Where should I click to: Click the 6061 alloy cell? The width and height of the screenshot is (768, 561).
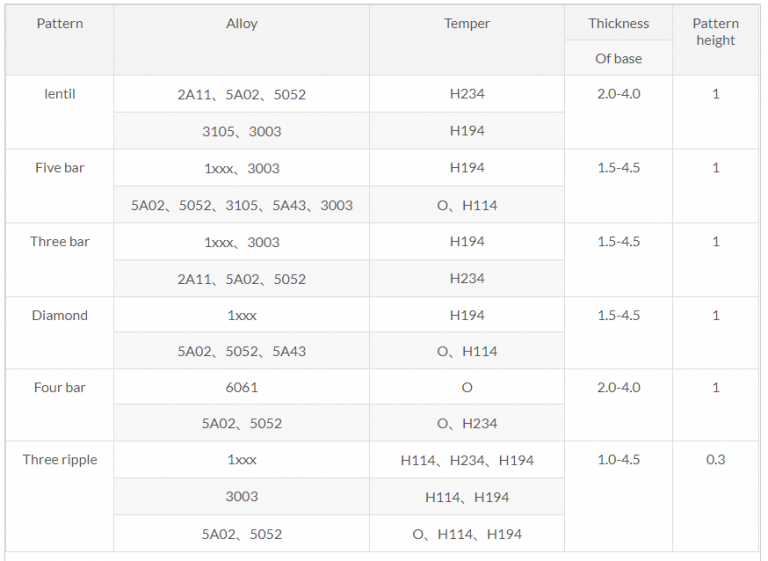[x=241, y=387]
